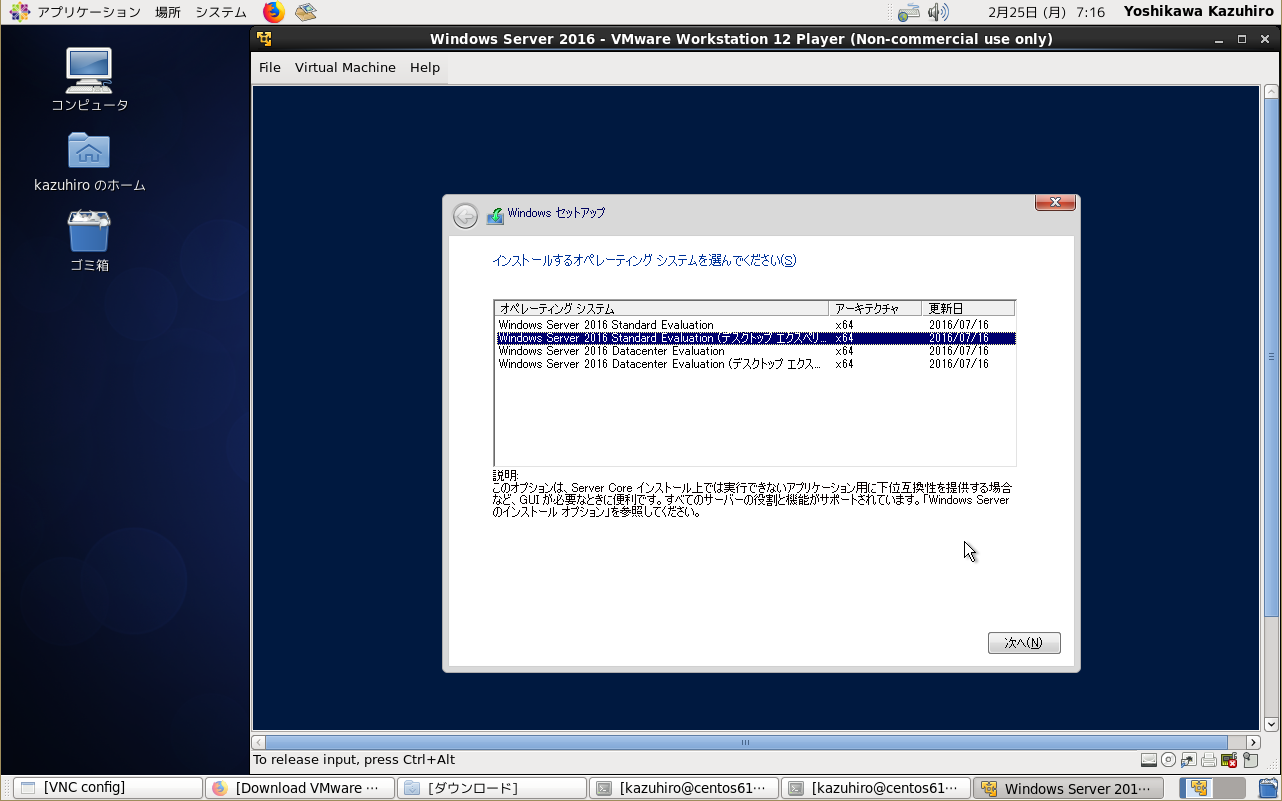Click the 次へ(N) button

[x=1023, y=643]
